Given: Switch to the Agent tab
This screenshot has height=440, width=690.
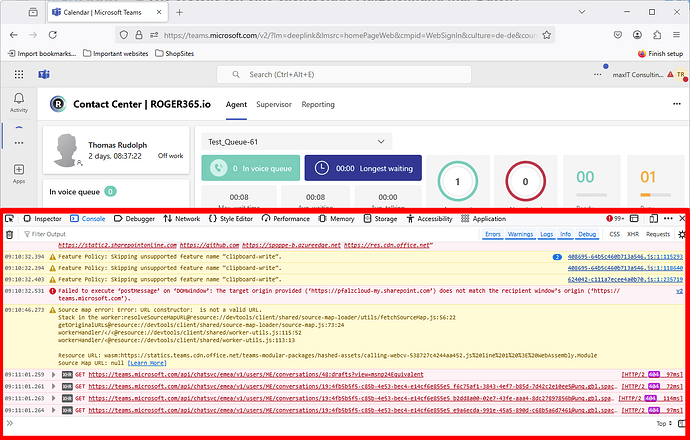Looking at the screenshot, I should [x=236, y=104].
